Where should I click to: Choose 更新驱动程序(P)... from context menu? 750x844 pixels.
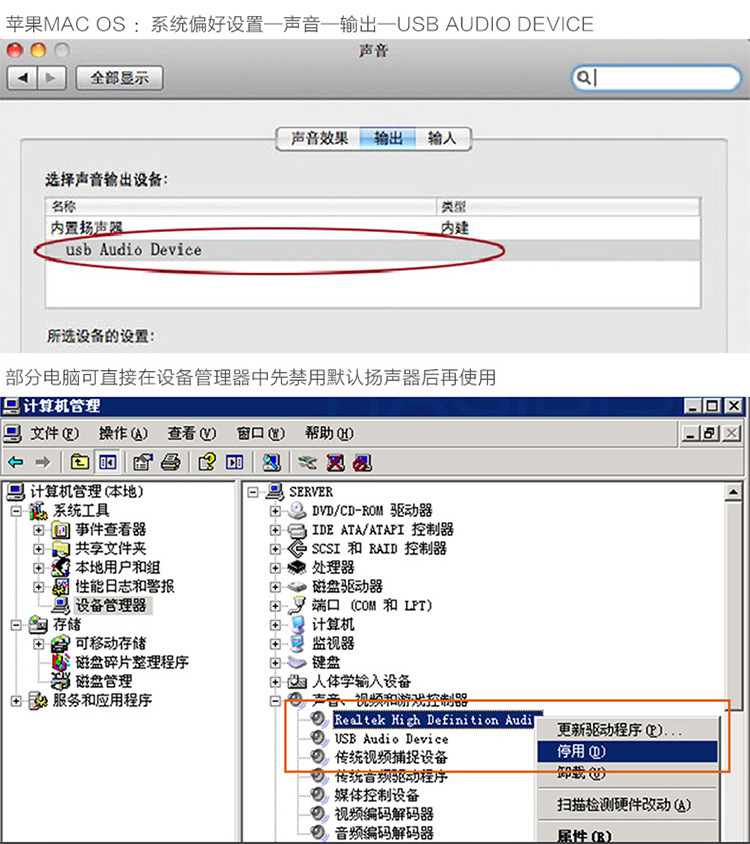pyautogui.click(x=628, y=730)
